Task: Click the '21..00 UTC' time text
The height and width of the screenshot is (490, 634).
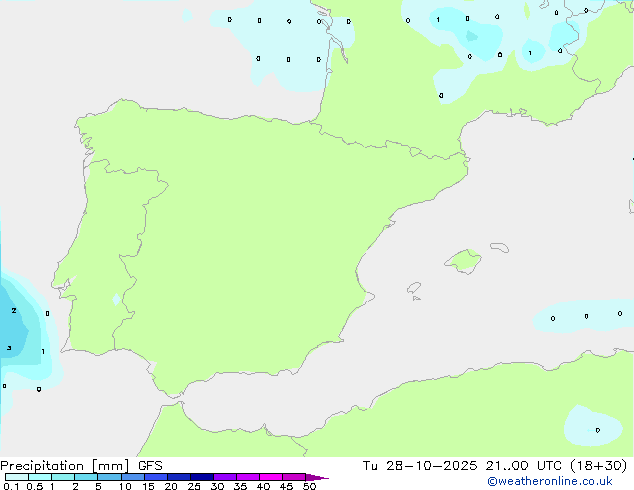Action: (524, 466)
